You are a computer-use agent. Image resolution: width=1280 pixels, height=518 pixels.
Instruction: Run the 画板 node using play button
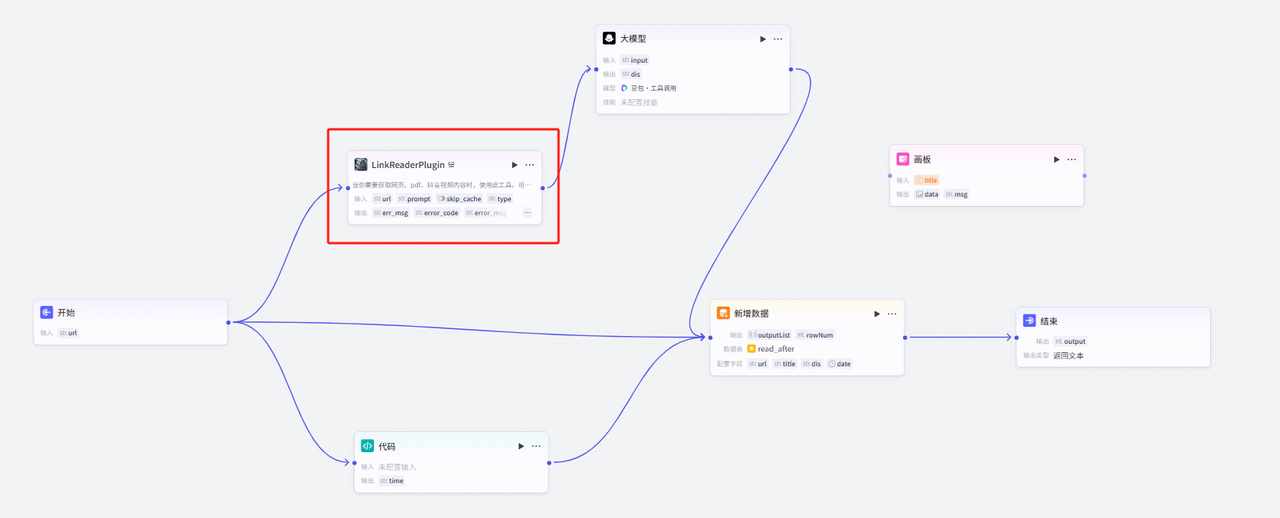coord(1057,159)
